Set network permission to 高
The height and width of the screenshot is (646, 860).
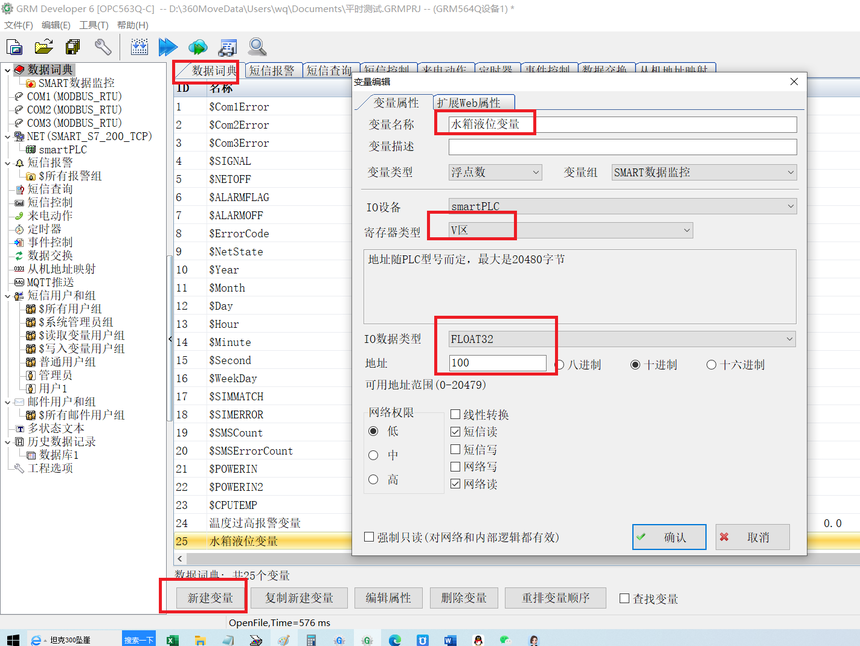(x=374, y=479)
